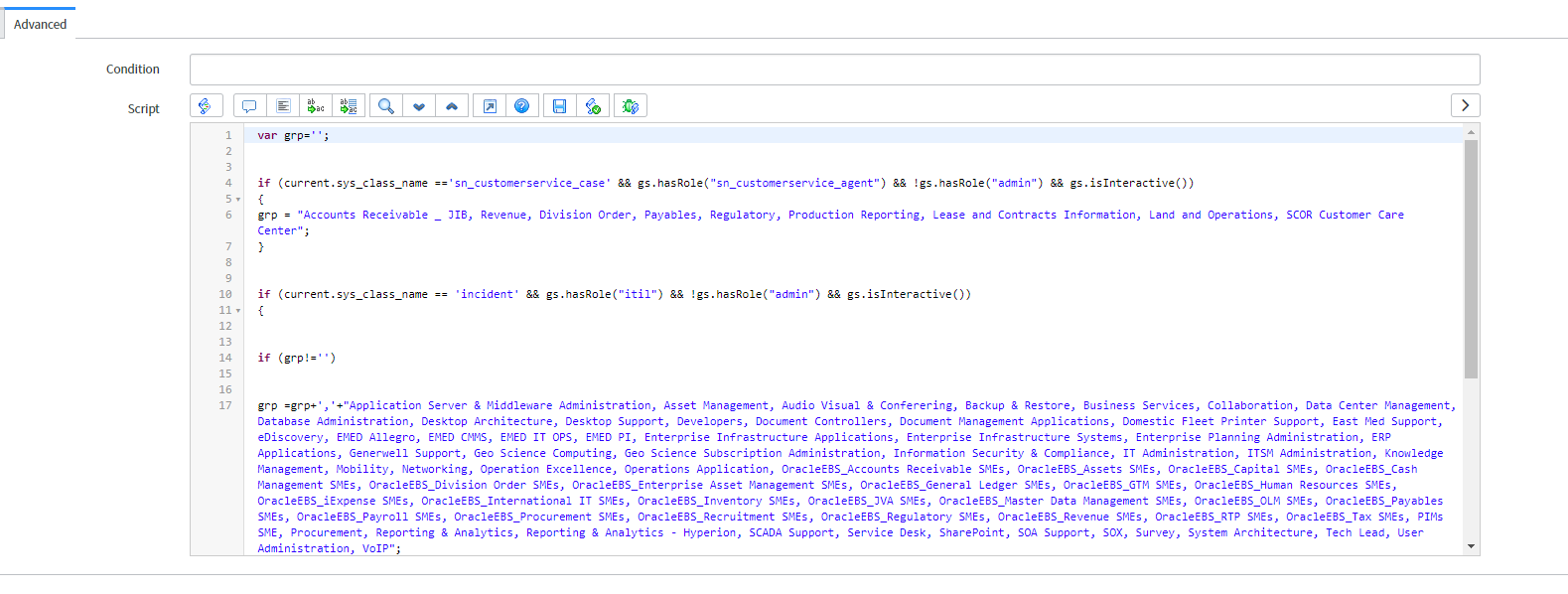1568x594 pixels.
Task: Click the scrollbar down arrow
Action: pos(1471,546)
